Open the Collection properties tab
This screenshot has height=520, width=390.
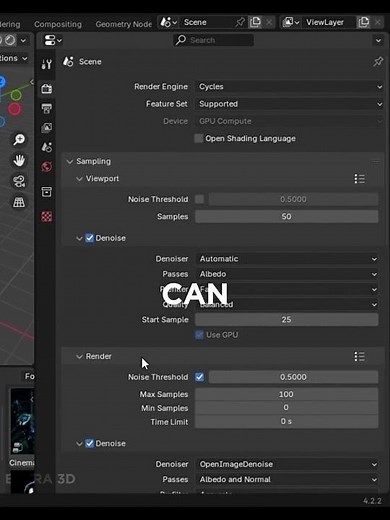click(46, 192)
